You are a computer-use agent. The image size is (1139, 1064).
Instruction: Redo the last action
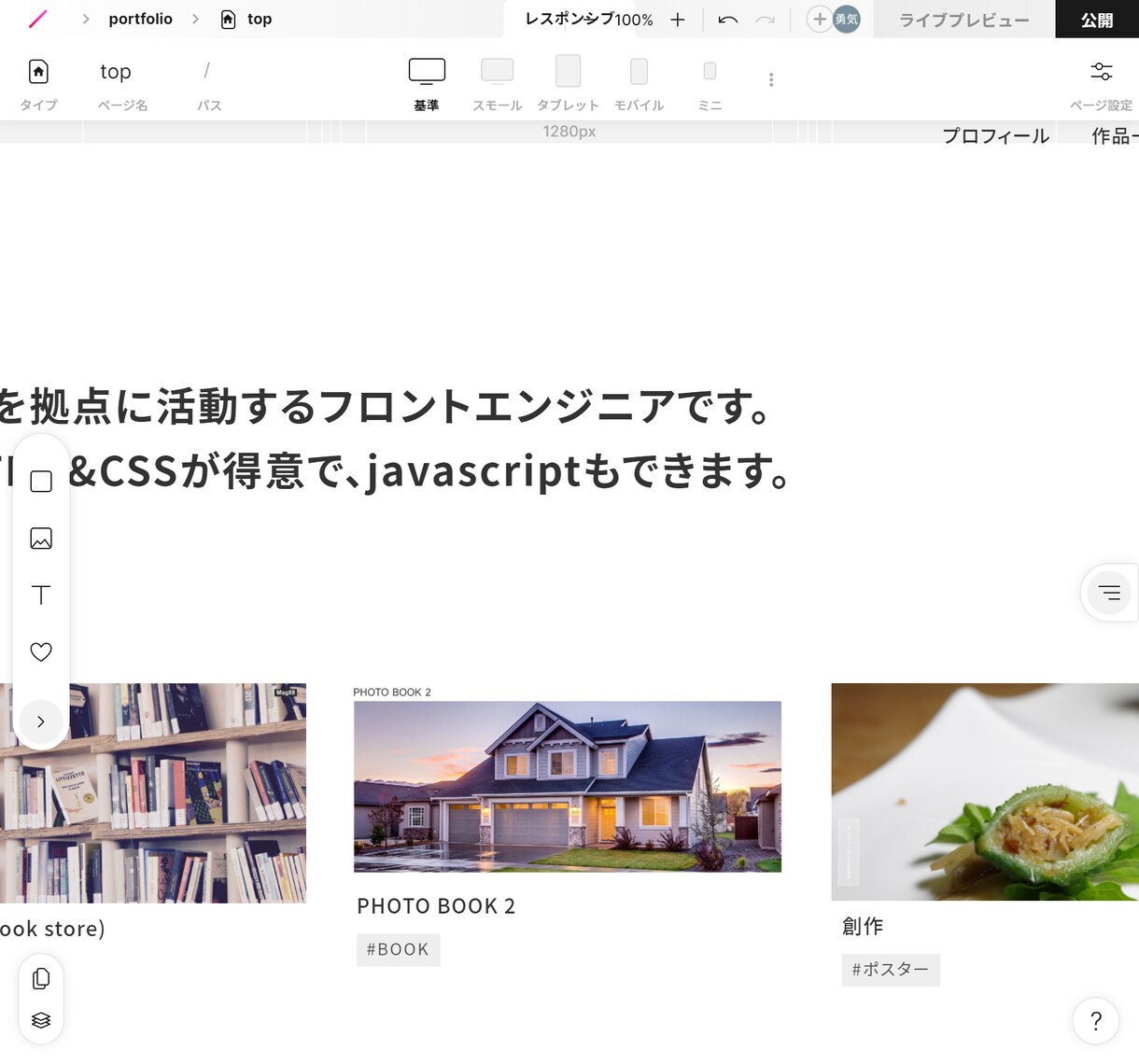[x=766, y=19]
